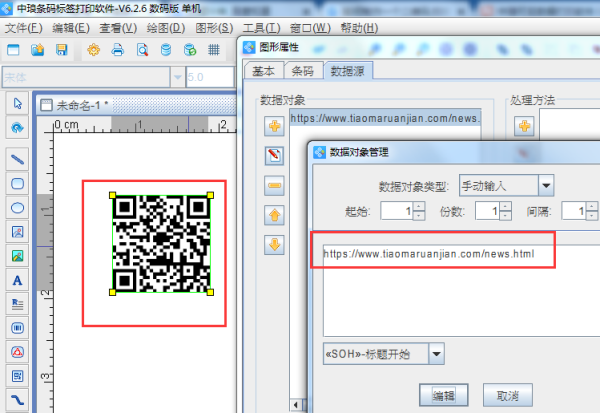Viewport: 600px width, 413px height.
Task: Click the red triangle tool below the barcode tool
Action: [17, 352]
